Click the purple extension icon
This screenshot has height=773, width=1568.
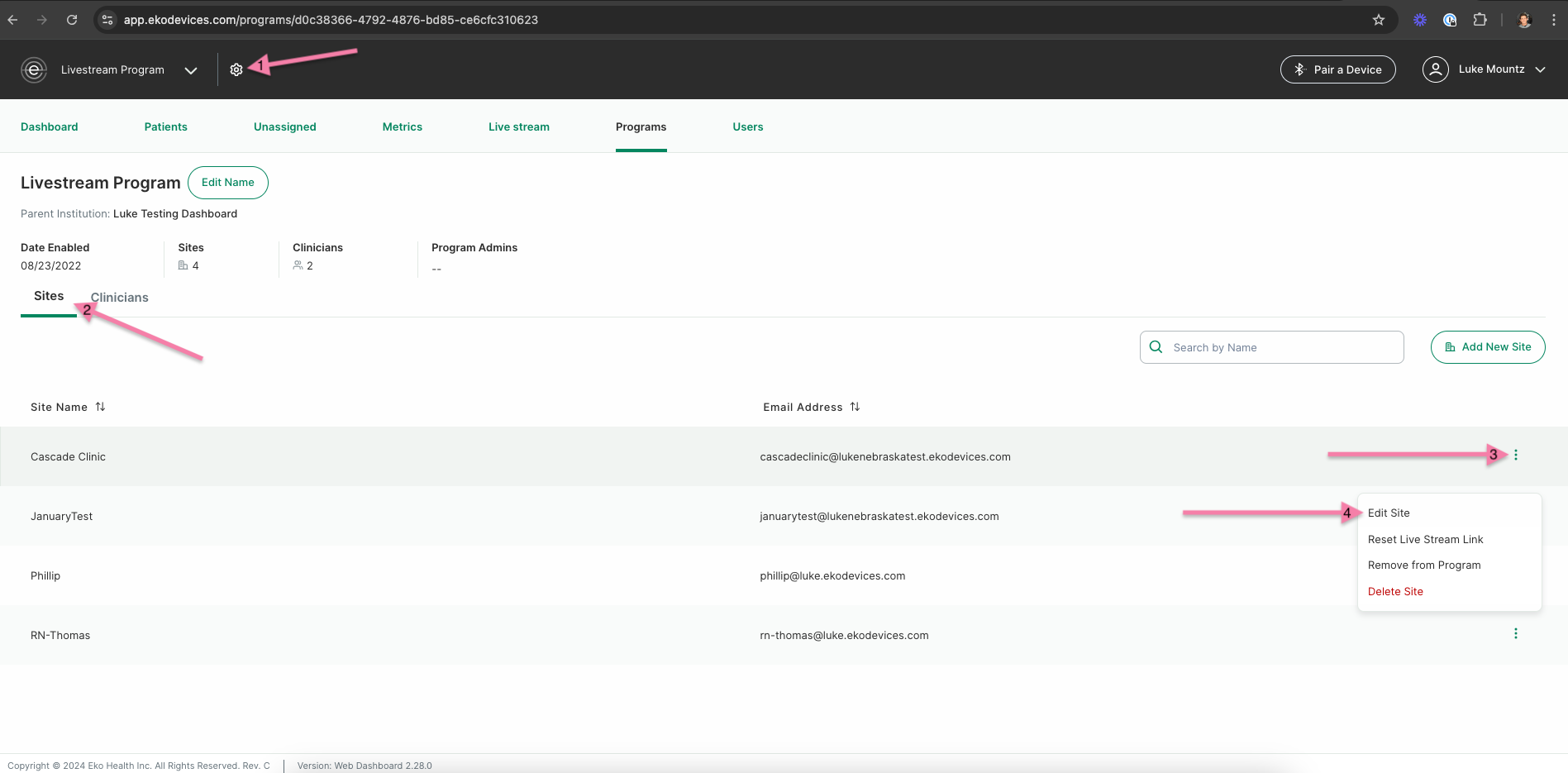pos(1420,20)
